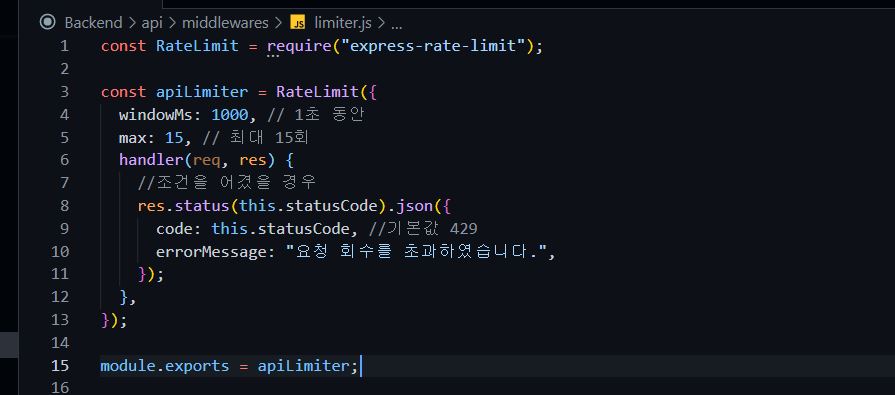This screenshot has width=895, height=395.
Task: Click apiLimiter declaration on line 3
Action: [x=201, y=91]
